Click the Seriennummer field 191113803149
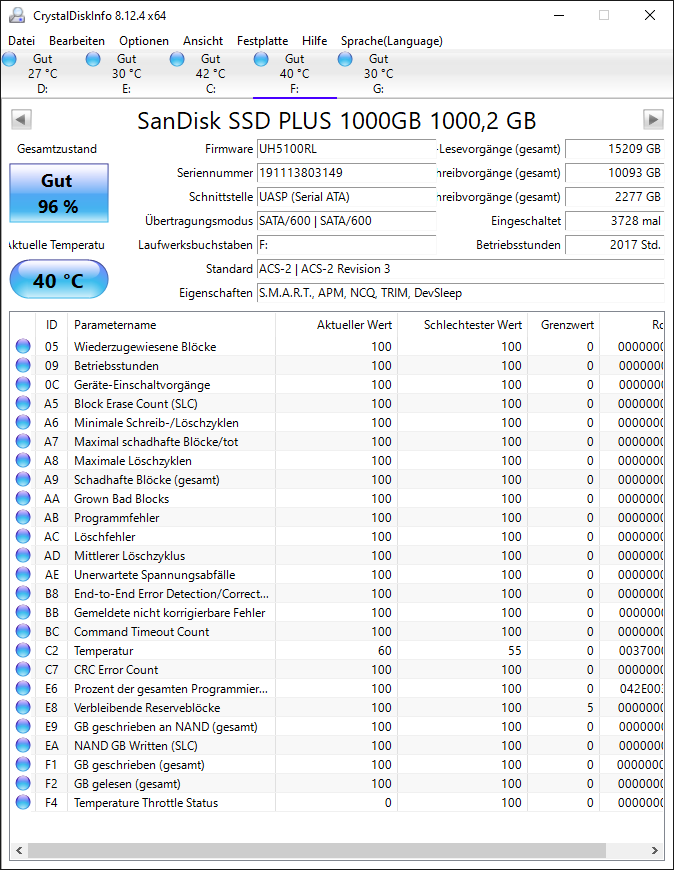 (x=347, y=173)
